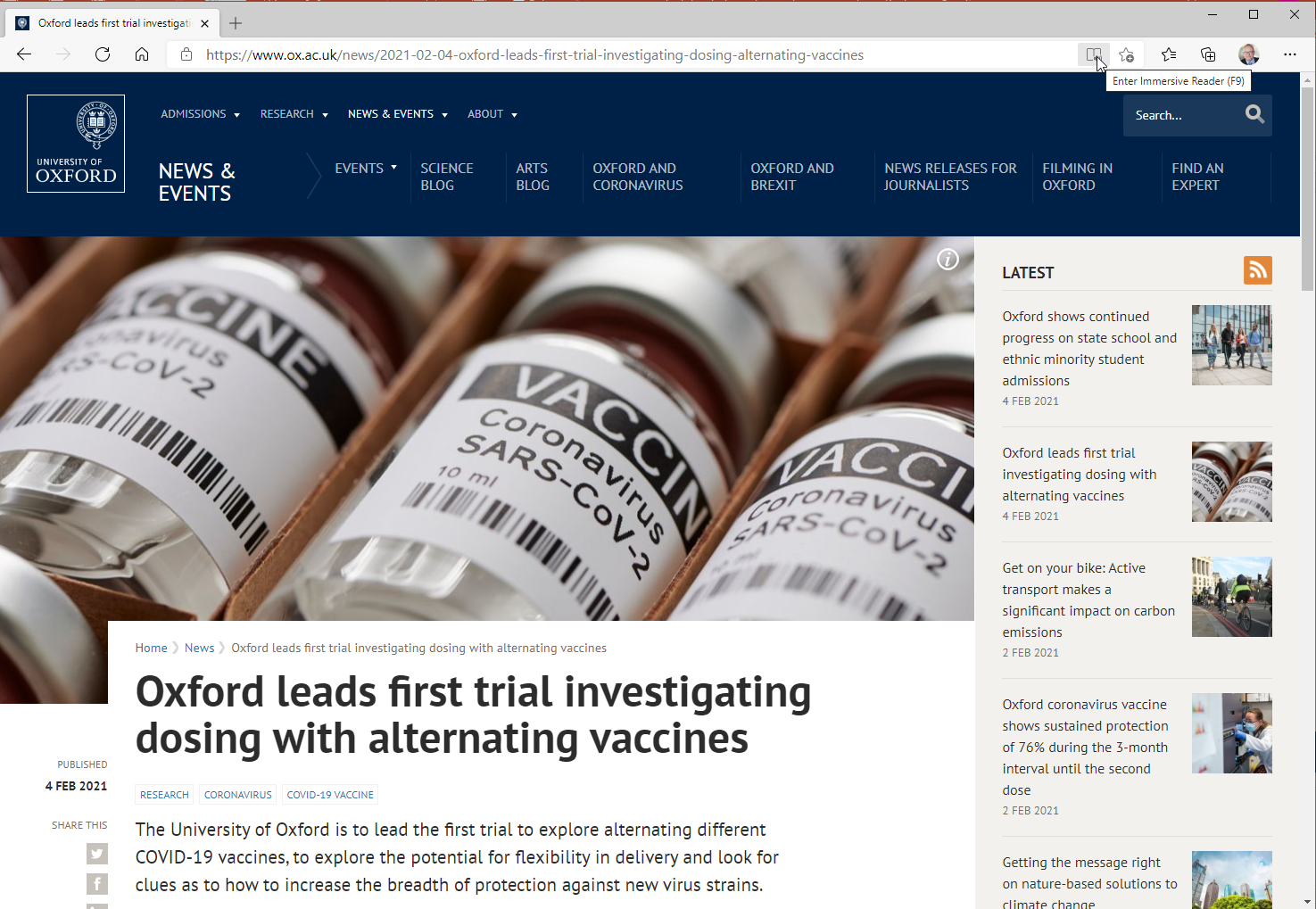
Task: Open browser Settings and more menu
Action: (1290, 54)
